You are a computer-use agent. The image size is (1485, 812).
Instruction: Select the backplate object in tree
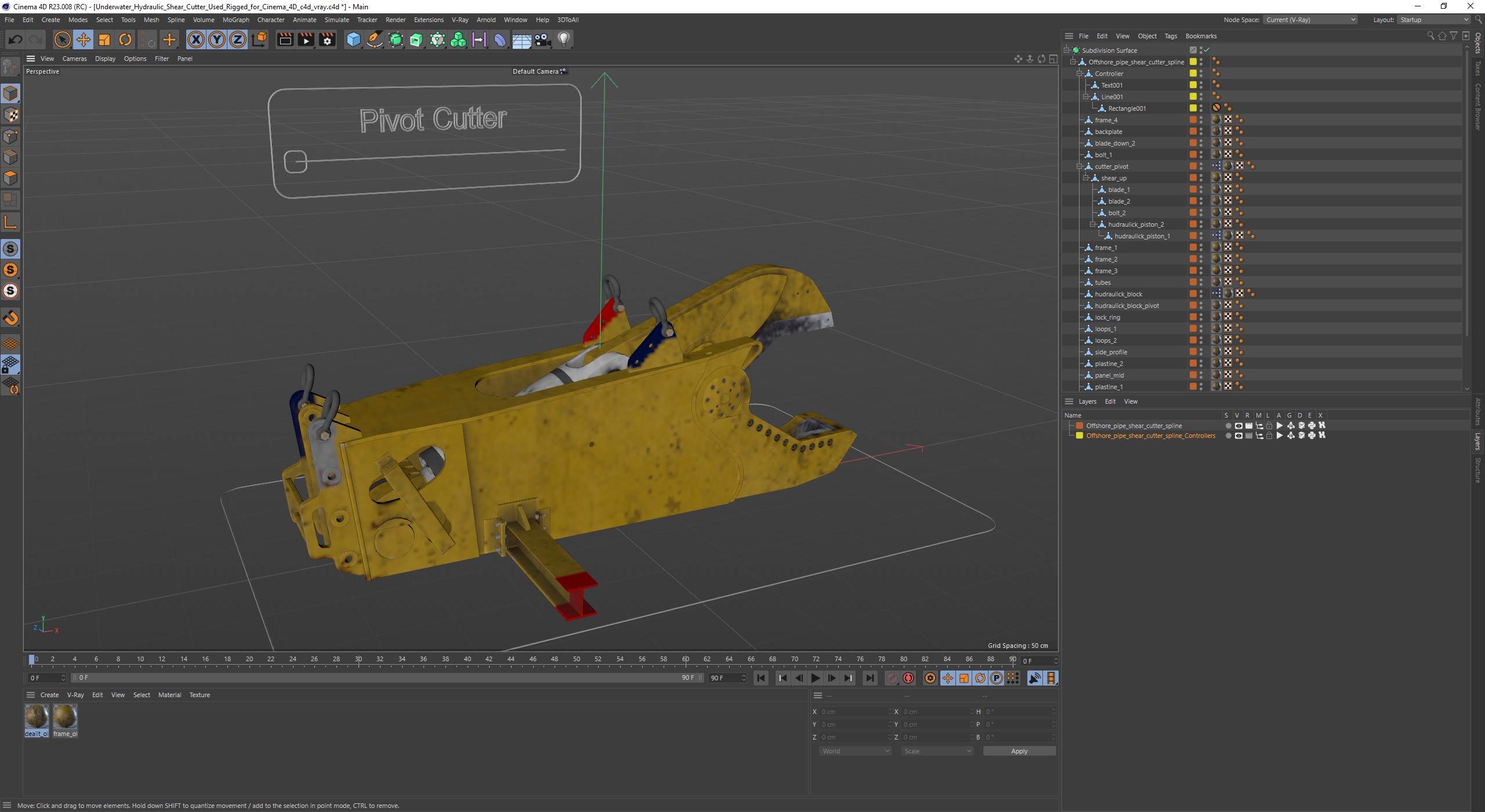(x=1109, y=132)
